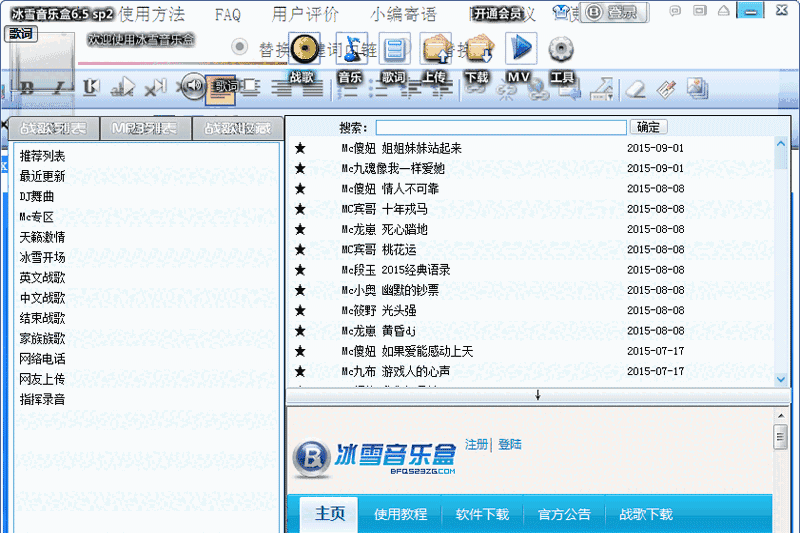
Task: Click the Mc筱野 光头强 song title
Action: 379,311
